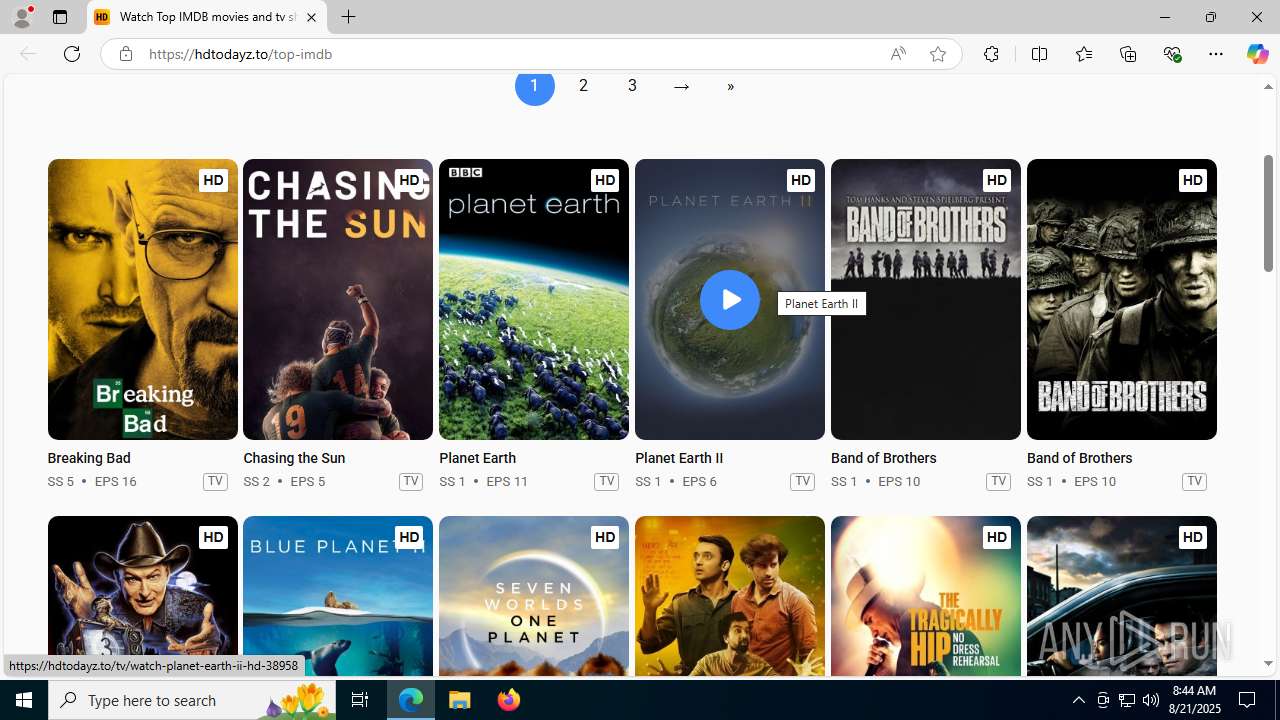This screenshot has height=720, width=1280.
Task: Open a new browser tab
Action: pyautogui.click(x=348, y=17)
